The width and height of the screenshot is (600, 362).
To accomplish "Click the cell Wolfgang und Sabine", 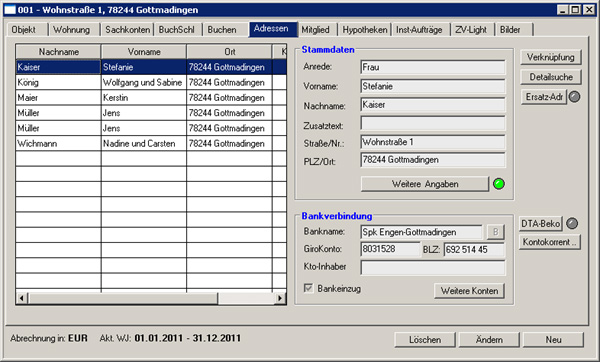I will coord(144,82).
